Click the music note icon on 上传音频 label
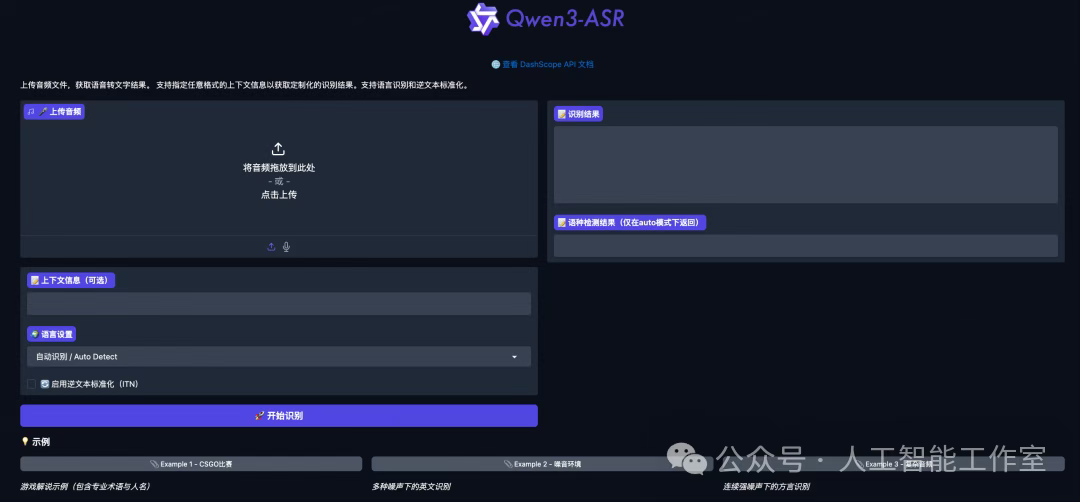The image size is (1080, 502). [32, 112]
